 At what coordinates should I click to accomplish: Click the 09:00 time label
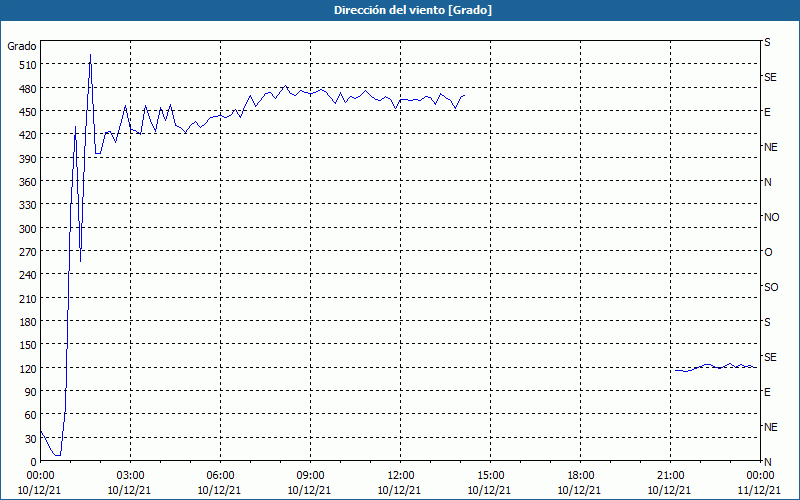coord(310,476)
